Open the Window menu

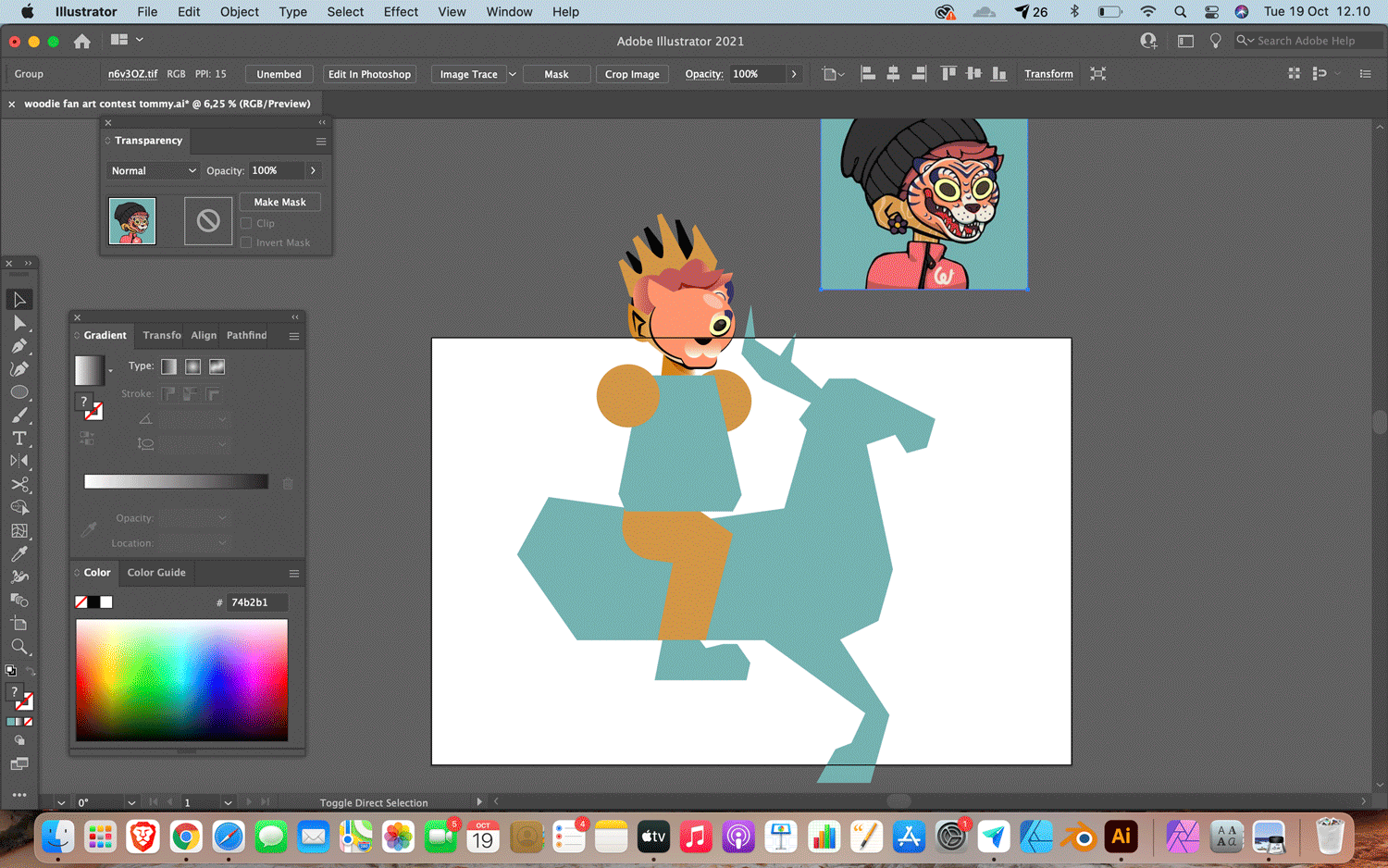509,12
